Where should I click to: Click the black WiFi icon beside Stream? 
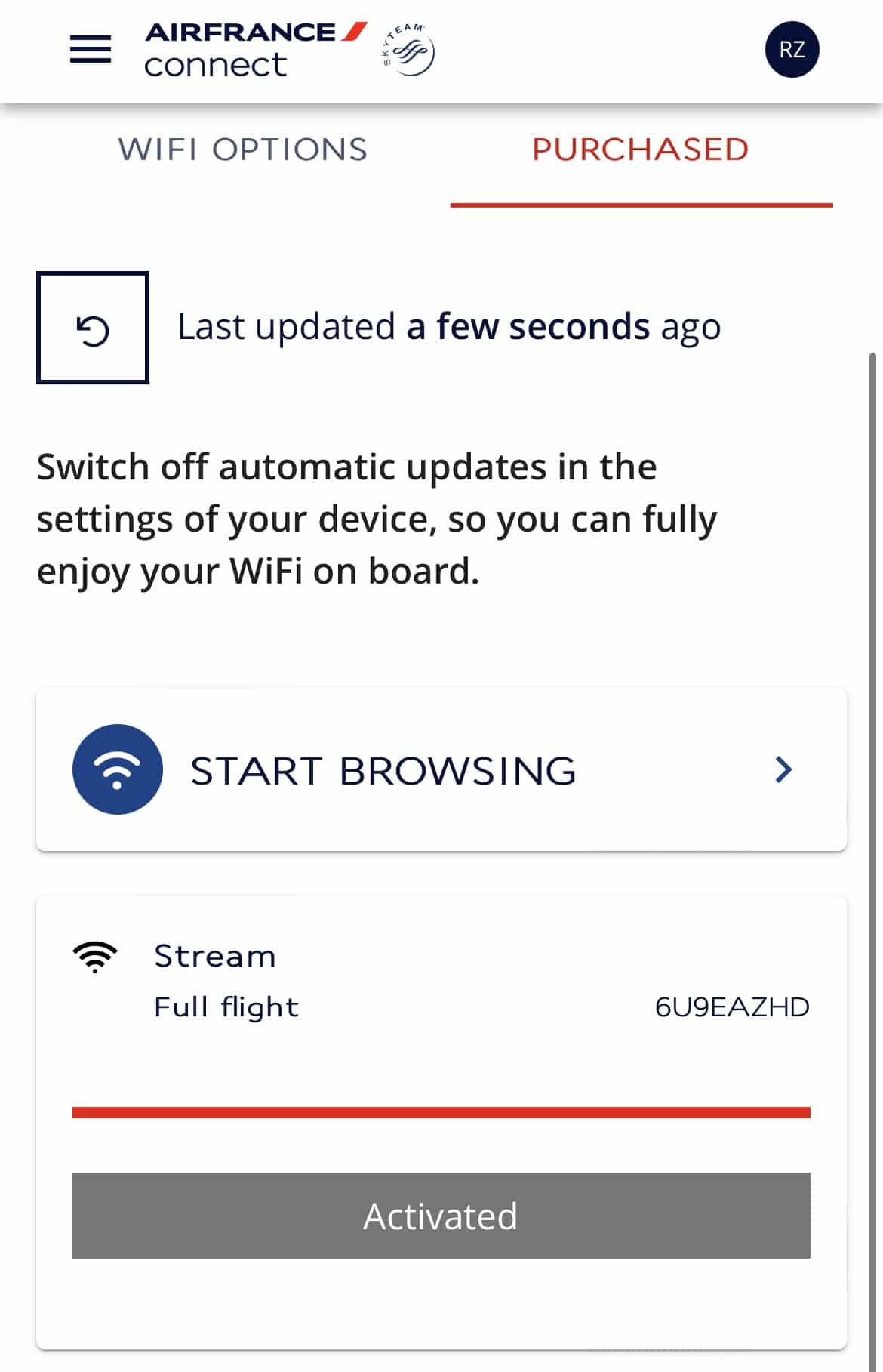95,957
